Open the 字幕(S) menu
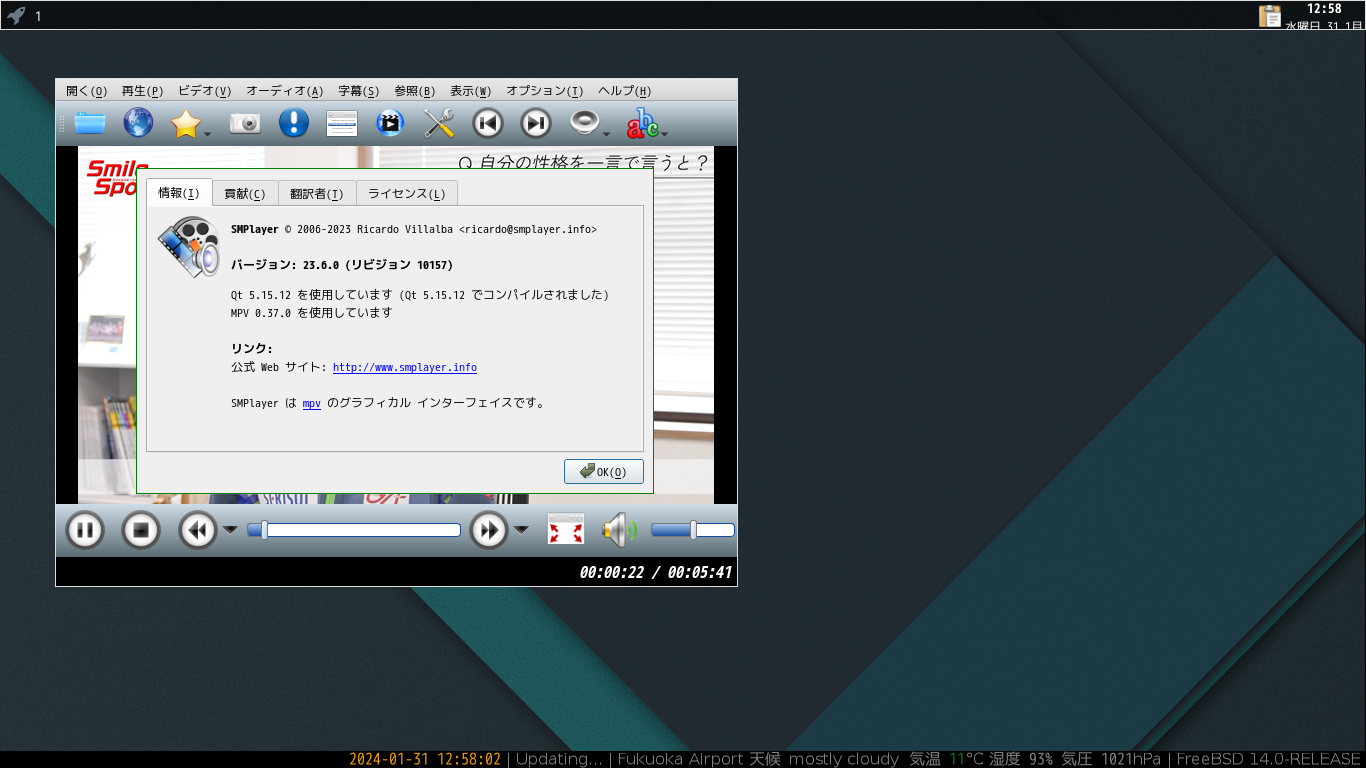Image resolution: width=1366 pixels, height=768 pixels. tap(359, 91)
